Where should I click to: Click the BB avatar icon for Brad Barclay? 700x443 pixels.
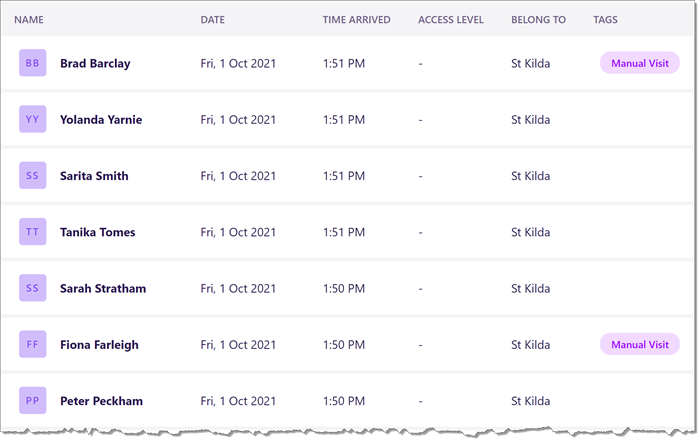tap(33, 63)
